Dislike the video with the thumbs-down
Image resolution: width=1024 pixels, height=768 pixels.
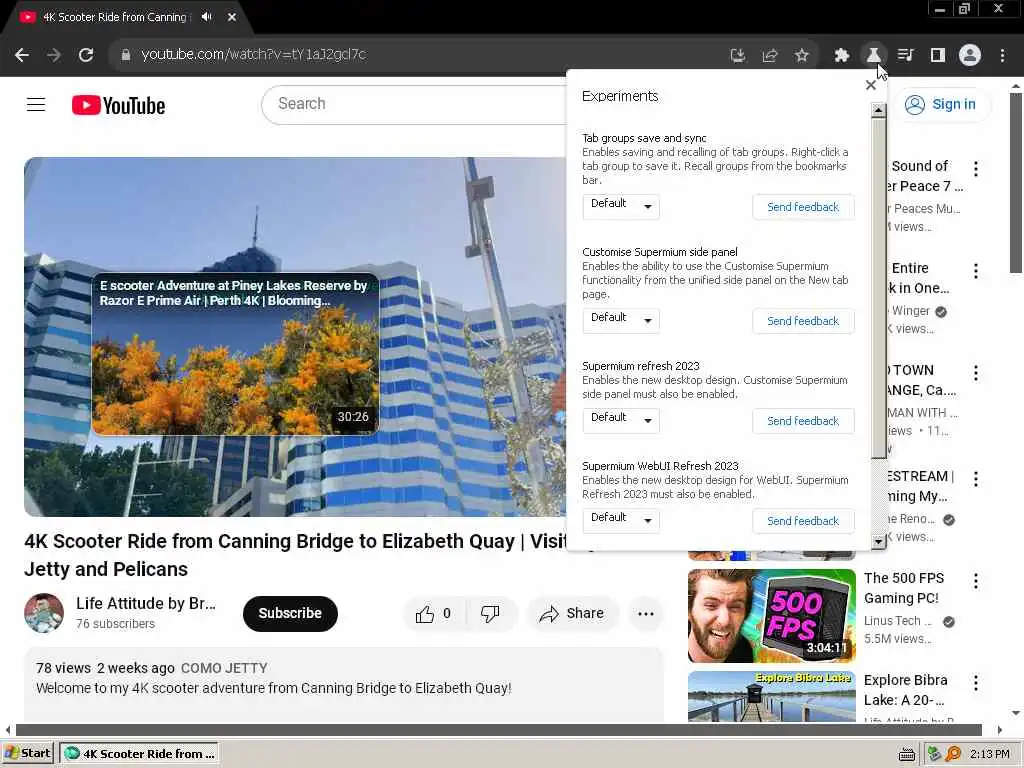490,613
